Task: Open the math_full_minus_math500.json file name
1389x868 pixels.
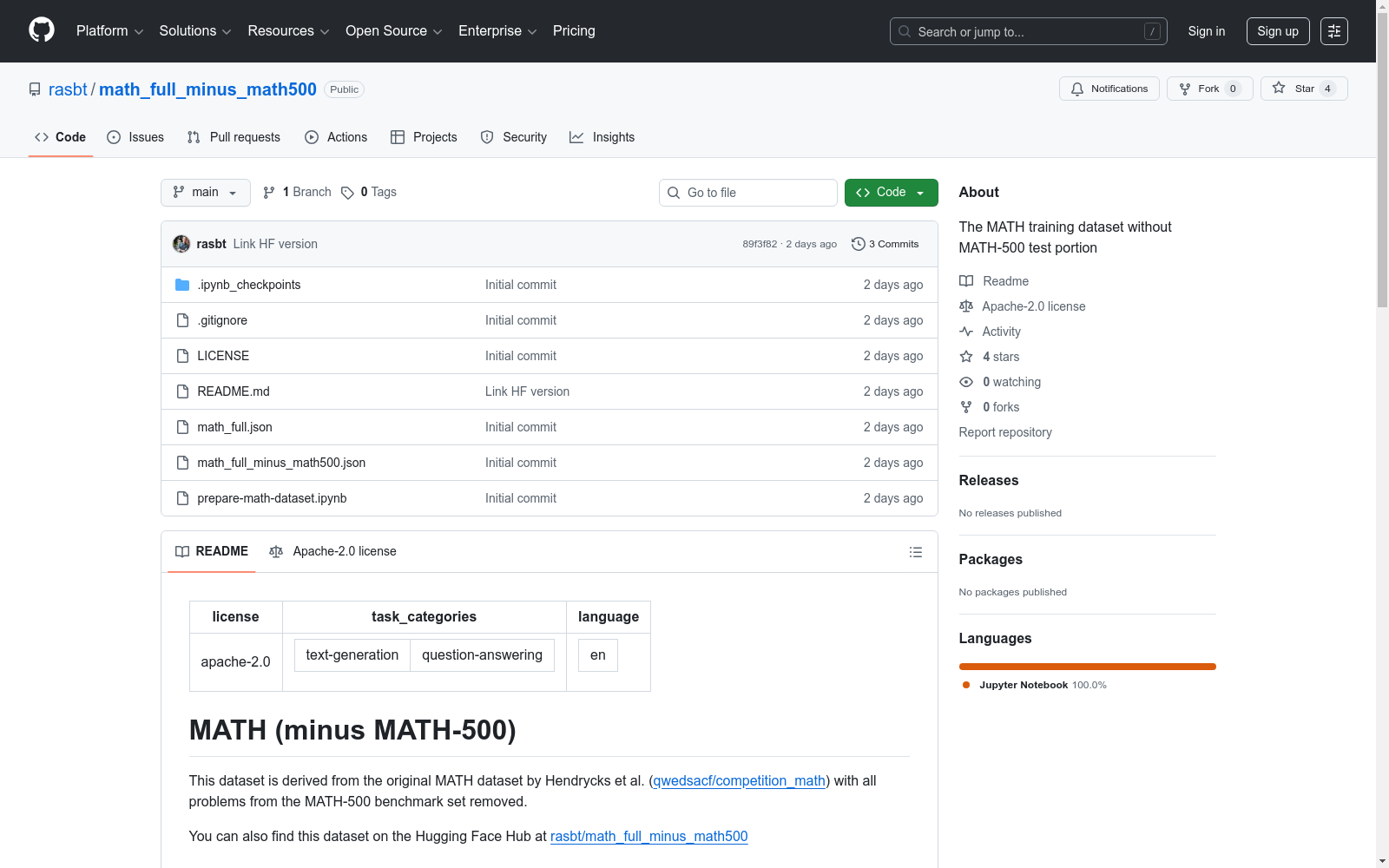Action: 281,463
